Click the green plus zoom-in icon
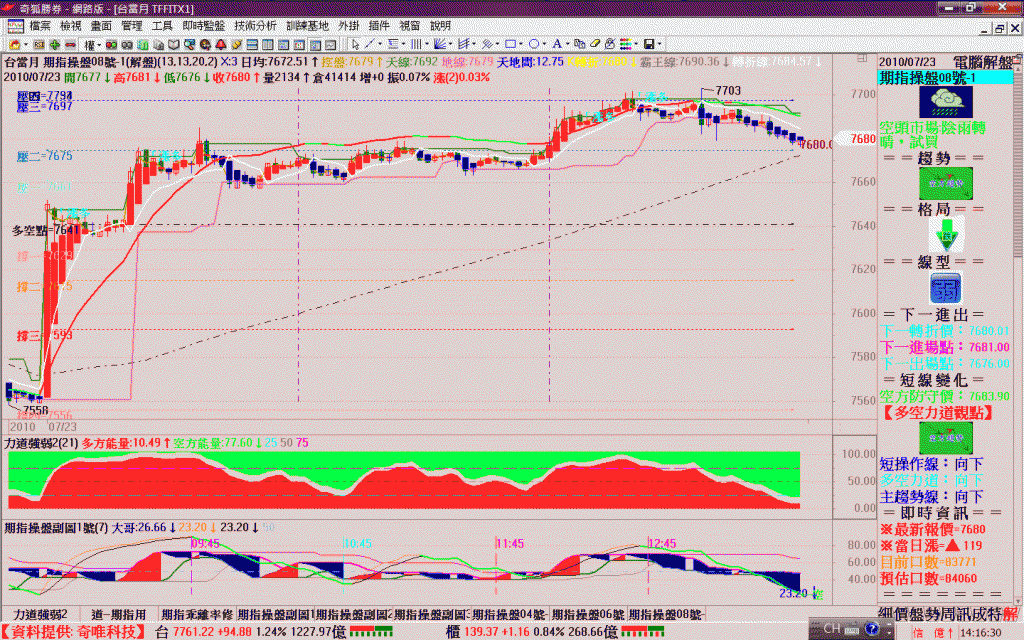Image resolution: width=1024 pixels, height=640 pixels. [55, 44]
